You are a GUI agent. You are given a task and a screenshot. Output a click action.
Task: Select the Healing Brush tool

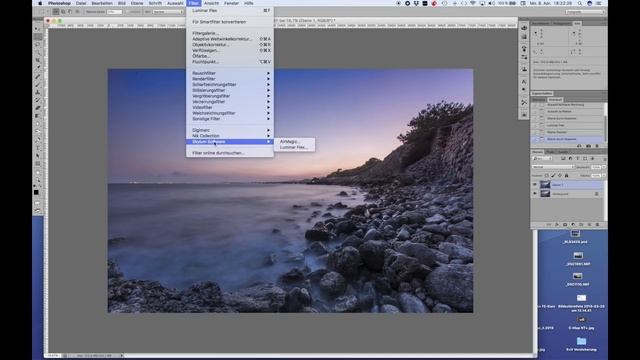(x=38, y=76)
